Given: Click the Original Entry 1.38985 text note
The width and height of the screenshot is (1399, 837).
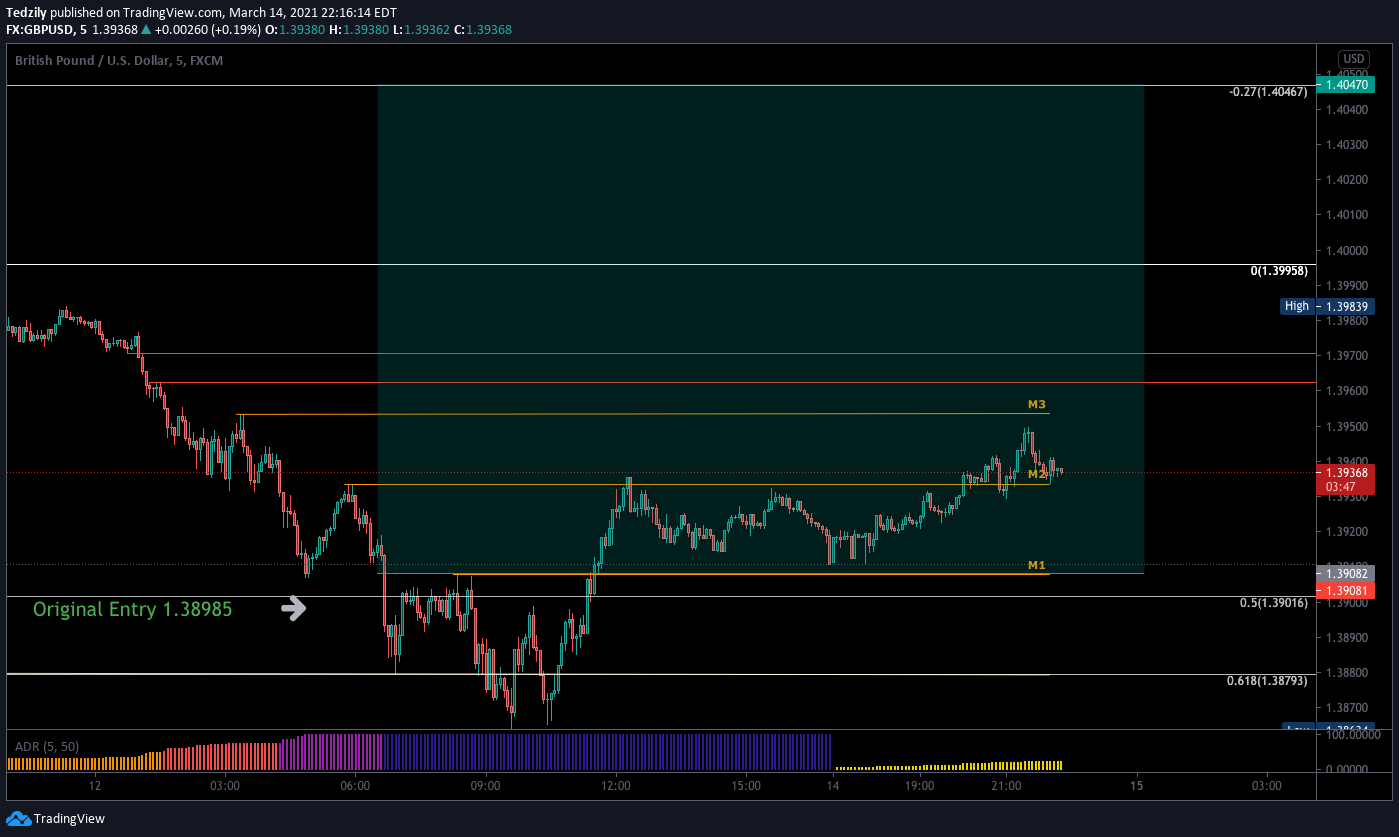Looking at the screenshot, I should (132, 608).
